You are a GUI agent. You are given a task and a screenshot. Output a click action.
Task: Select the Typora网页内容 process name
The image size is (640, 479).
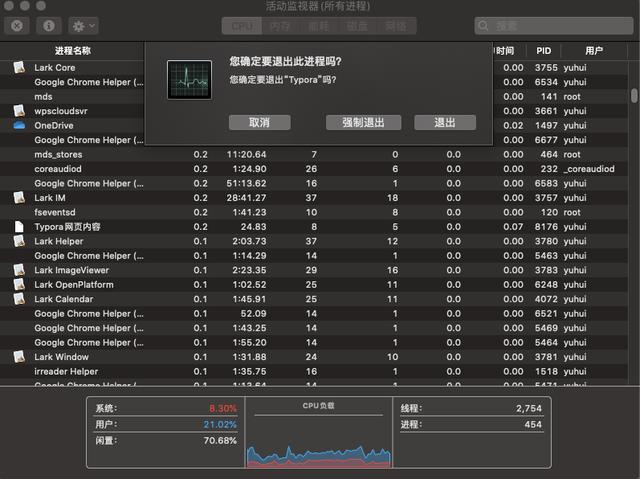(x=67, y=227)
